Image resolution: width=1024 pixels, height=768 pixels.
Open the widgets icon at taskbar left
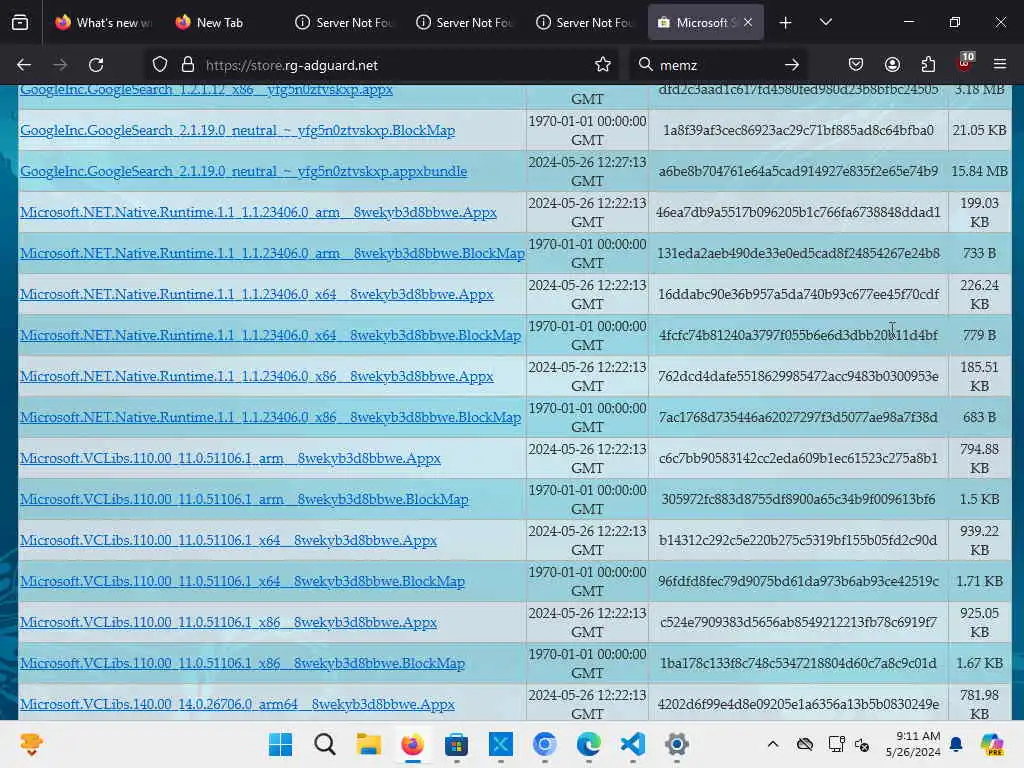tap(31, 744)
